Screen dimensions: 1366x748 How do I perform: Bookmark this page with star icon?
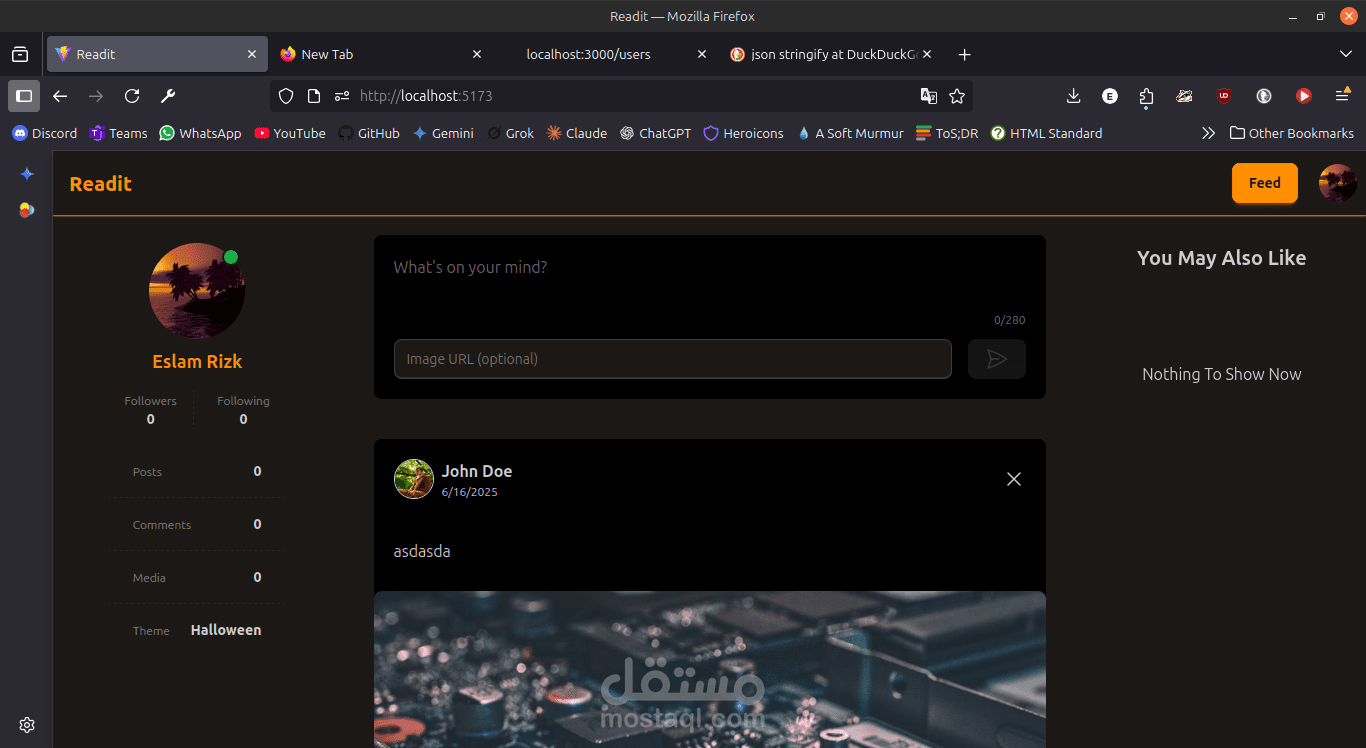tap(957, 96)
